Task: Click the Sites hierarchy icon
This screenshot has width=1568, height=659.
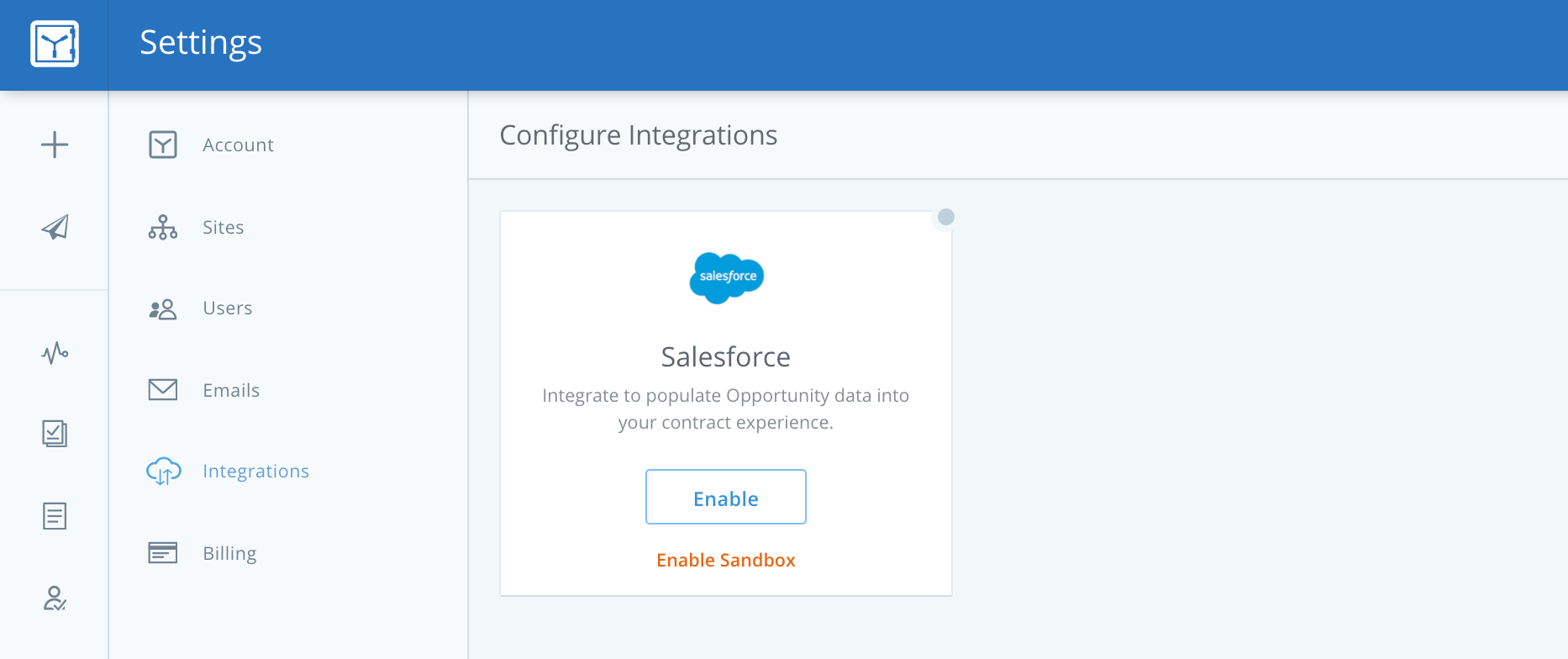Action: coord(163,227)
